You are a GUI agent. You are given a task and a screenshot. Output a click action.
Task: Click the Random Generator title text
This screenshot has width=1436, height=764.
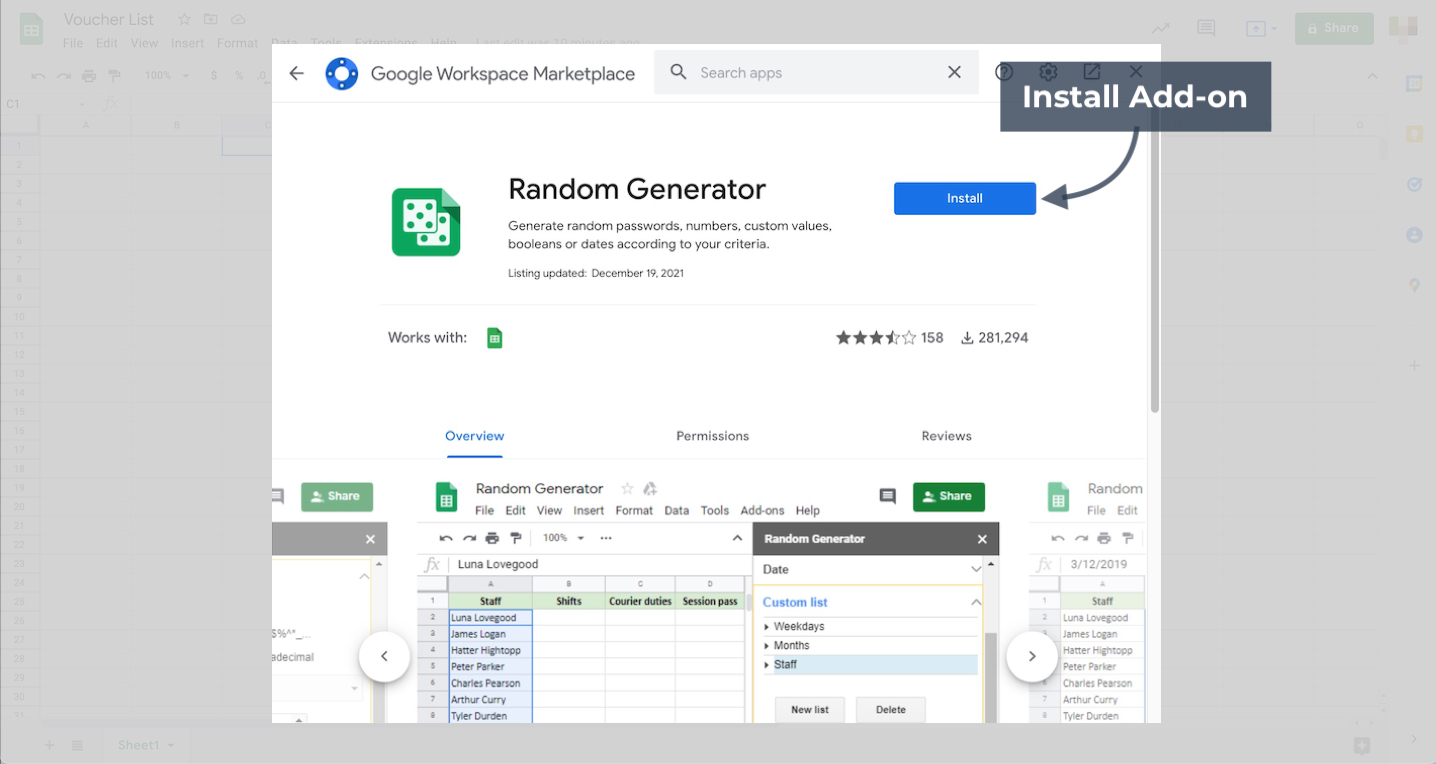click(x=637, y=189)
